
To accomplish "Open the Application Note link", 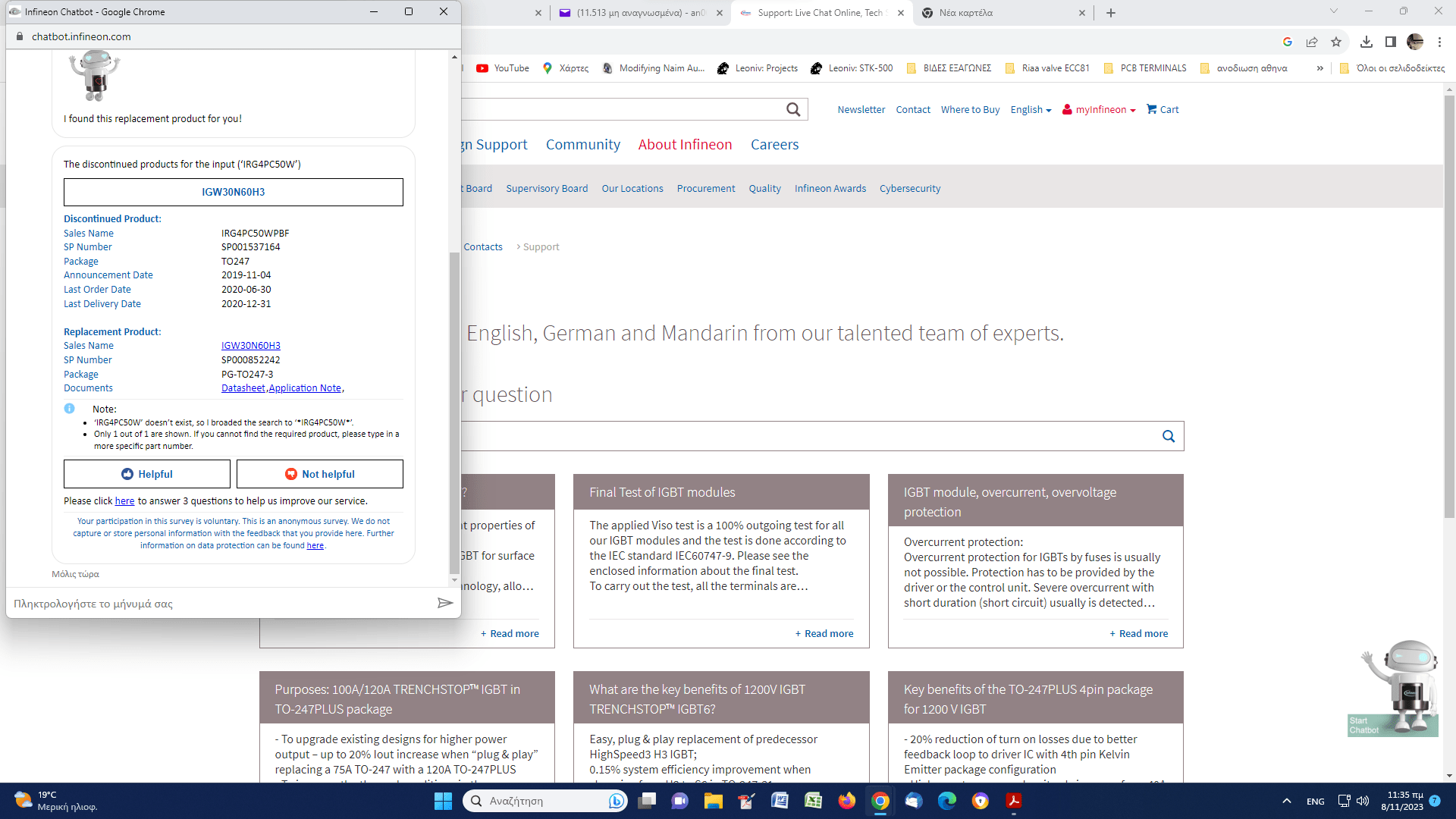I will (305, 388).
